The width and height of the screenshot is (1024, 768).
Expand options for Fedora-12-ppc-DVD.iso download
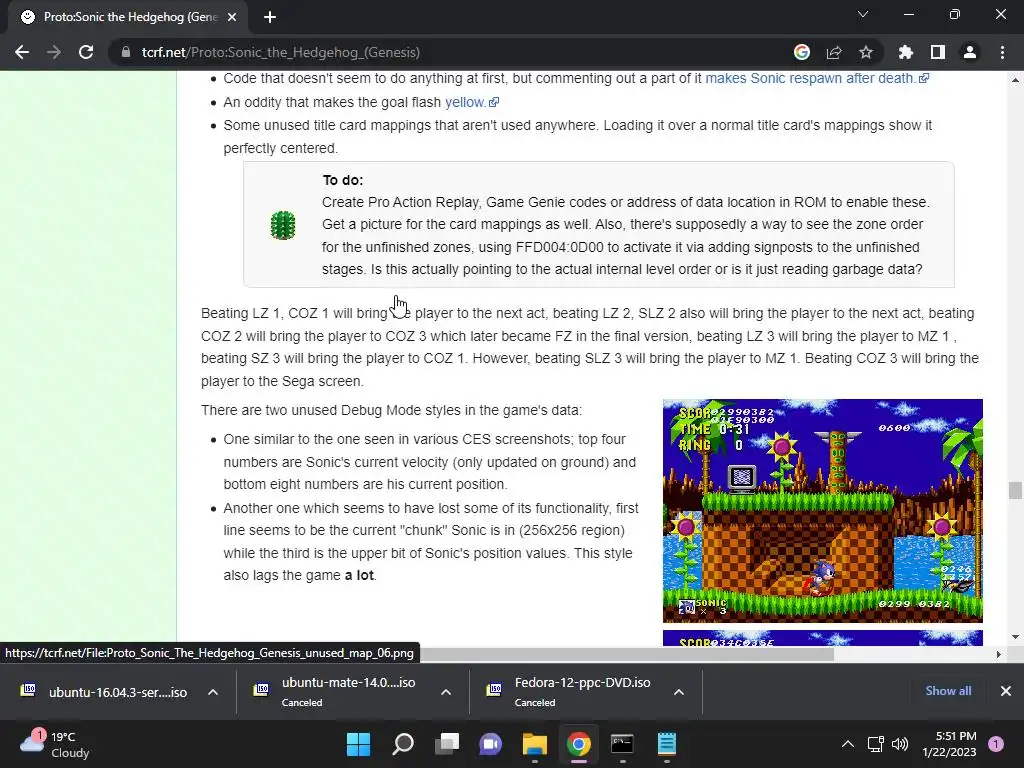679,692
